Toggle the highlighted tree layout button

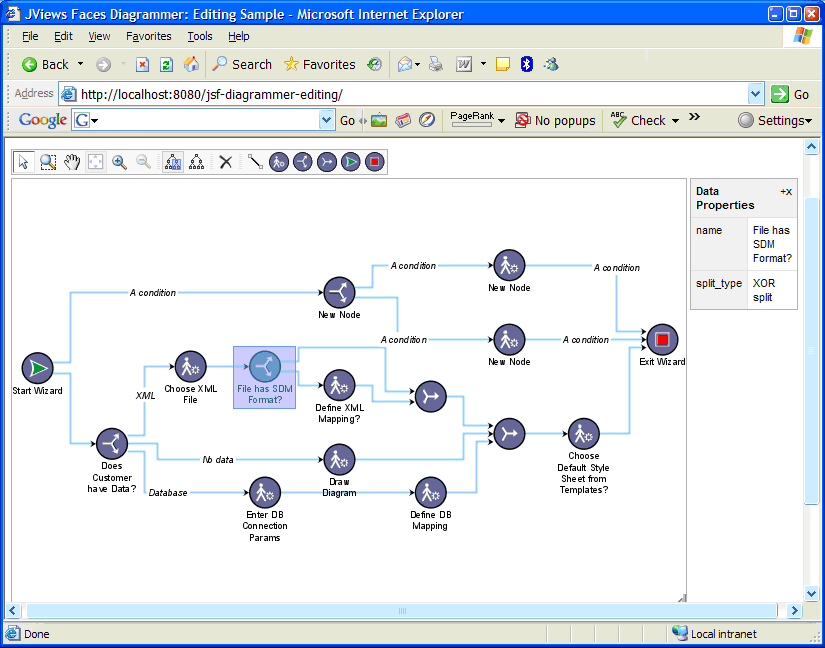(x=173, y=162)
